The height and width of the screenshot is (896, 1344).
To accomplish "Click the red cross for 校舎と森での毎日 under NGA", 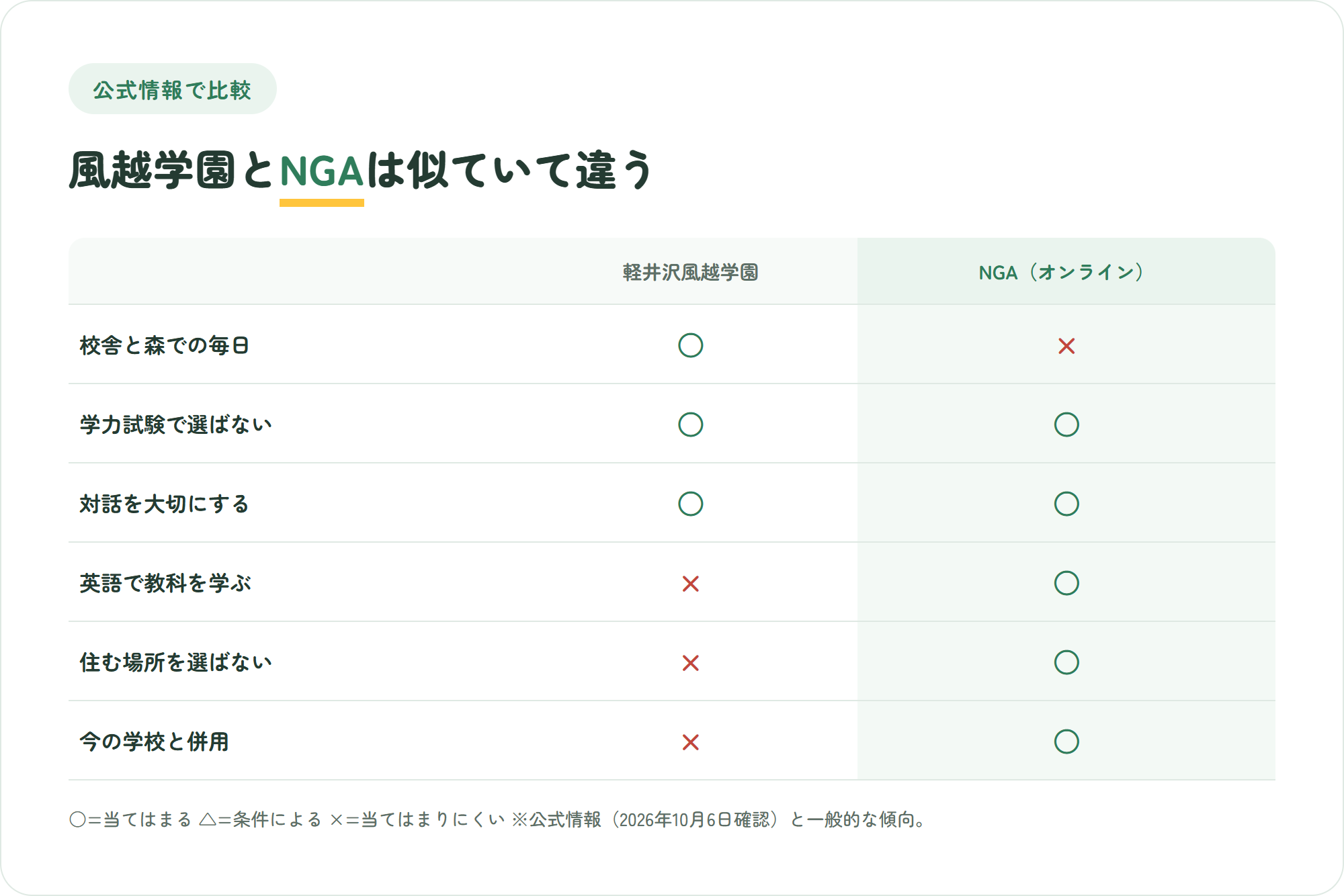I will (1066, 346).
